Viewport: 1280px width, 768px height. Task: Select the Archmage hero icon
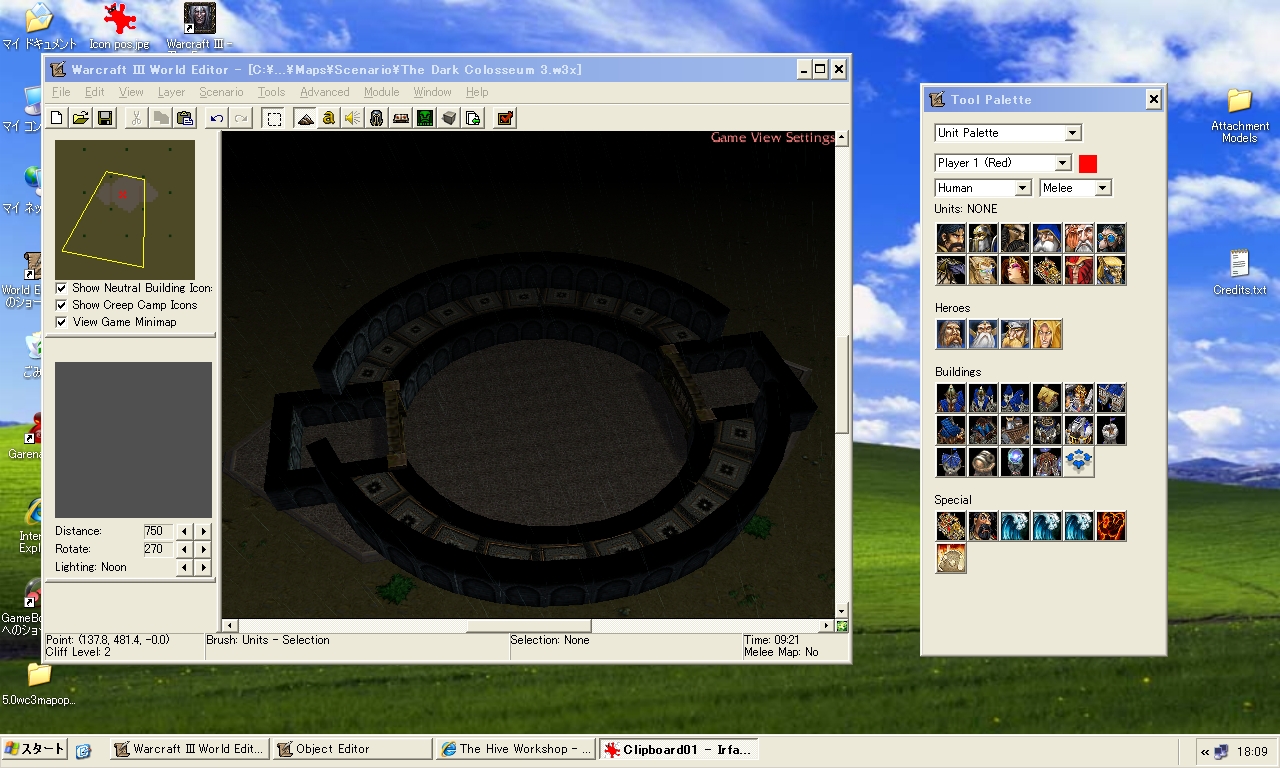[x=983, y=334]
